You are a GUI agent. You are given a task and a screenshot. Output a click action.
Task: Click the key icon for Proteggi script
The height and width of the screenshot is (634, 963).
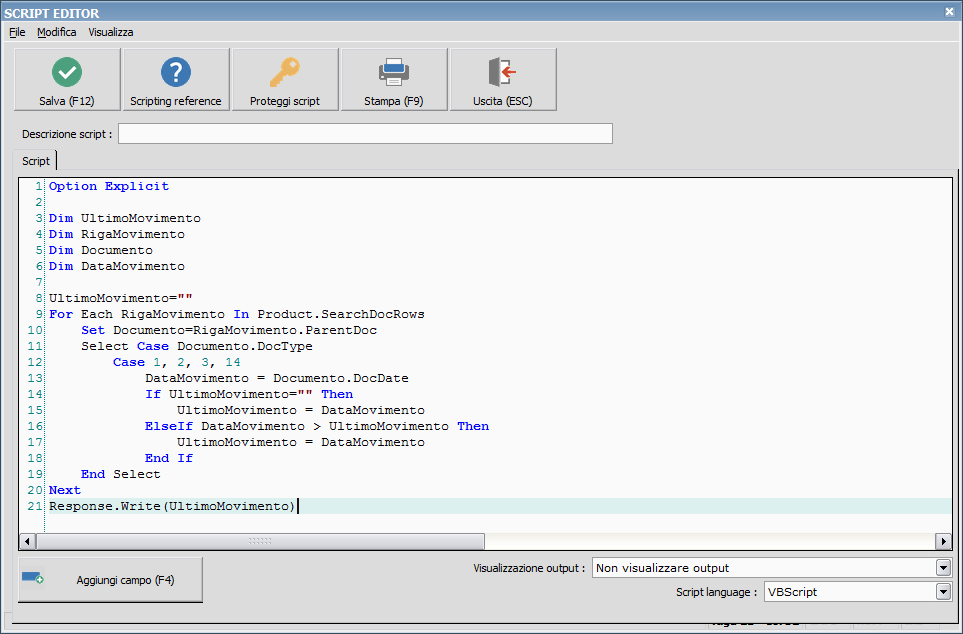pos(285,72)
